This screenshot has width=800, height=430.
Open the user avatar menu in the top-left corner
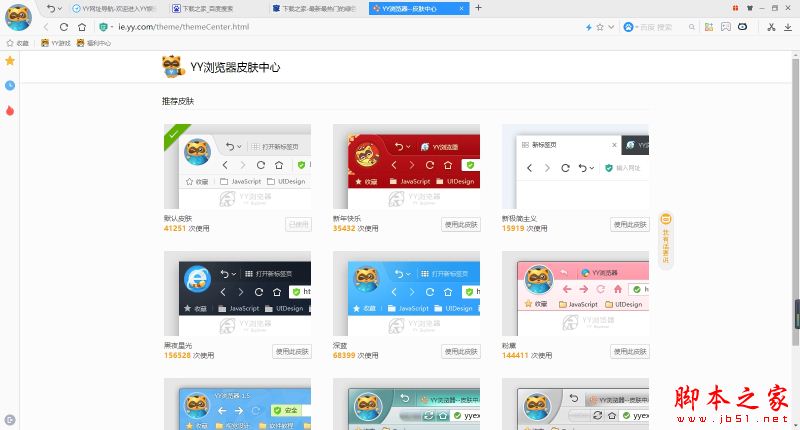[x=18, y=17]
